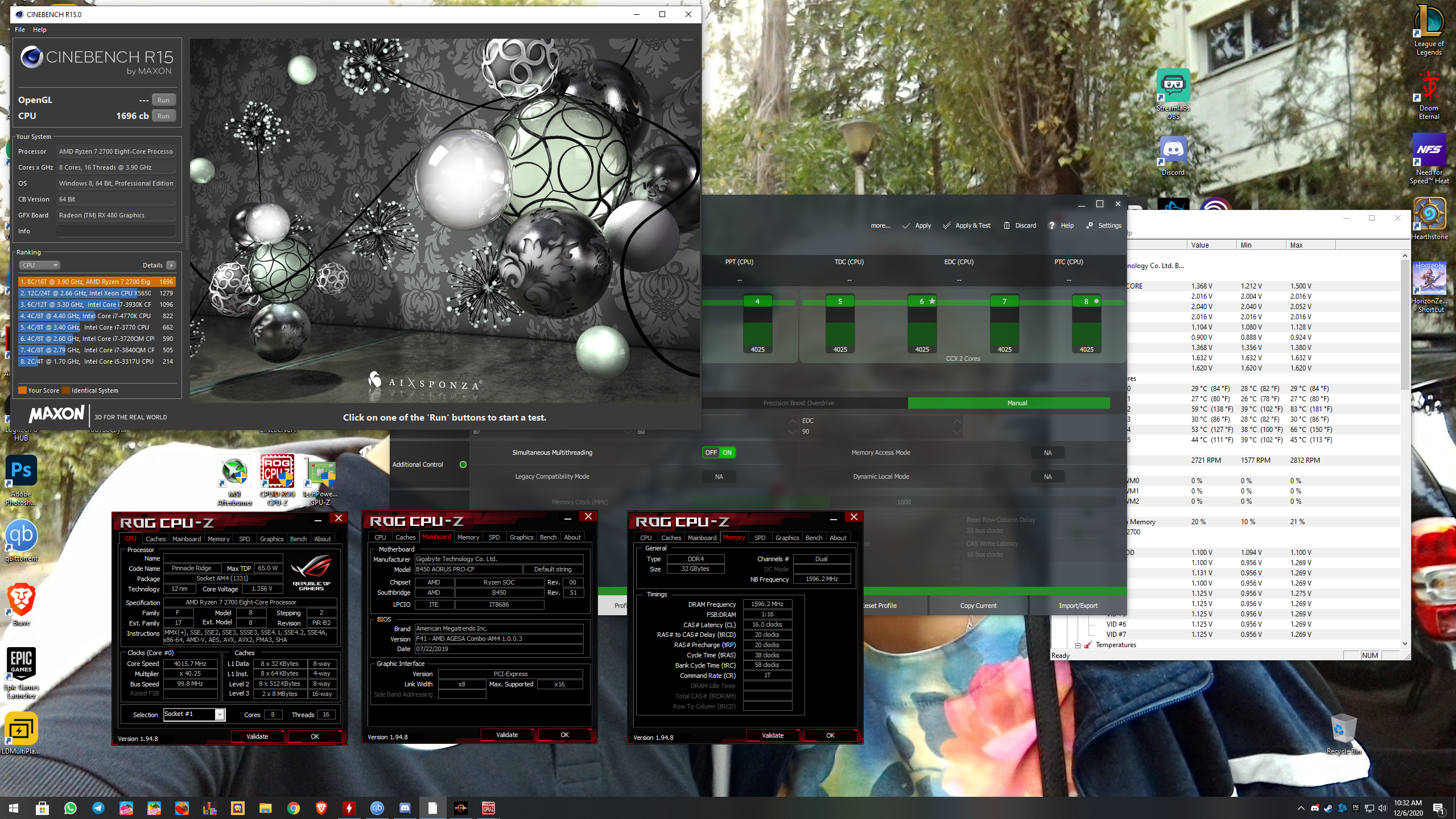This screenshot has width=1456, height=819.
Task: Select the Brave browser desktop icon
Action: 21,604
